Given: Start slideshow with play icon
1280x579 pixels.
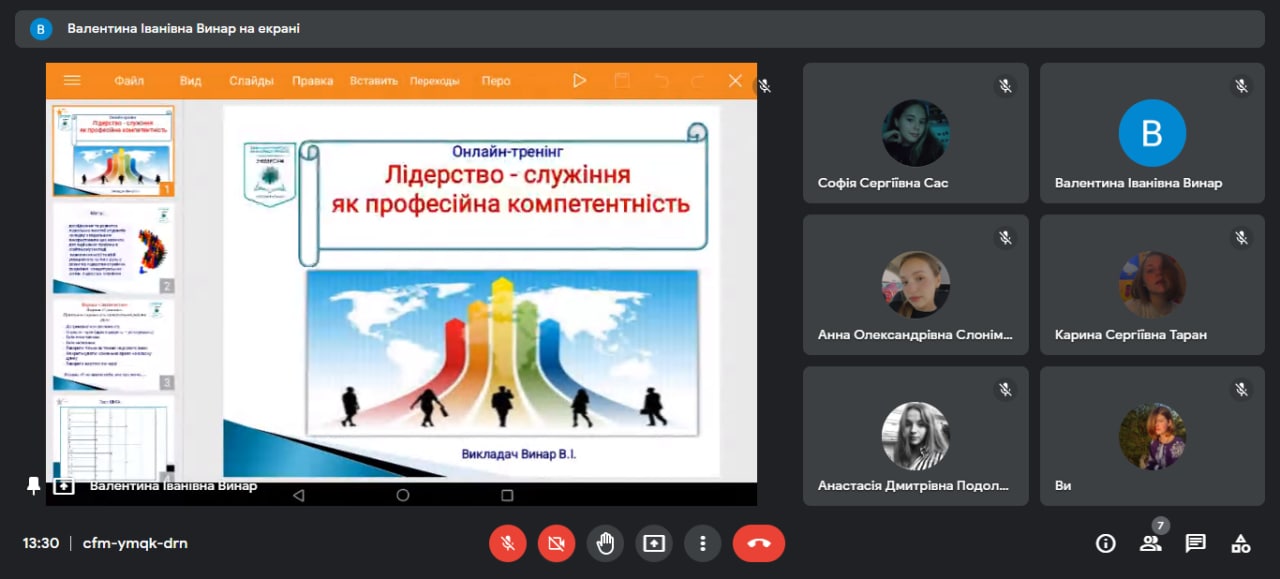Looking at the screenshot, I should (x=579, y=81).
